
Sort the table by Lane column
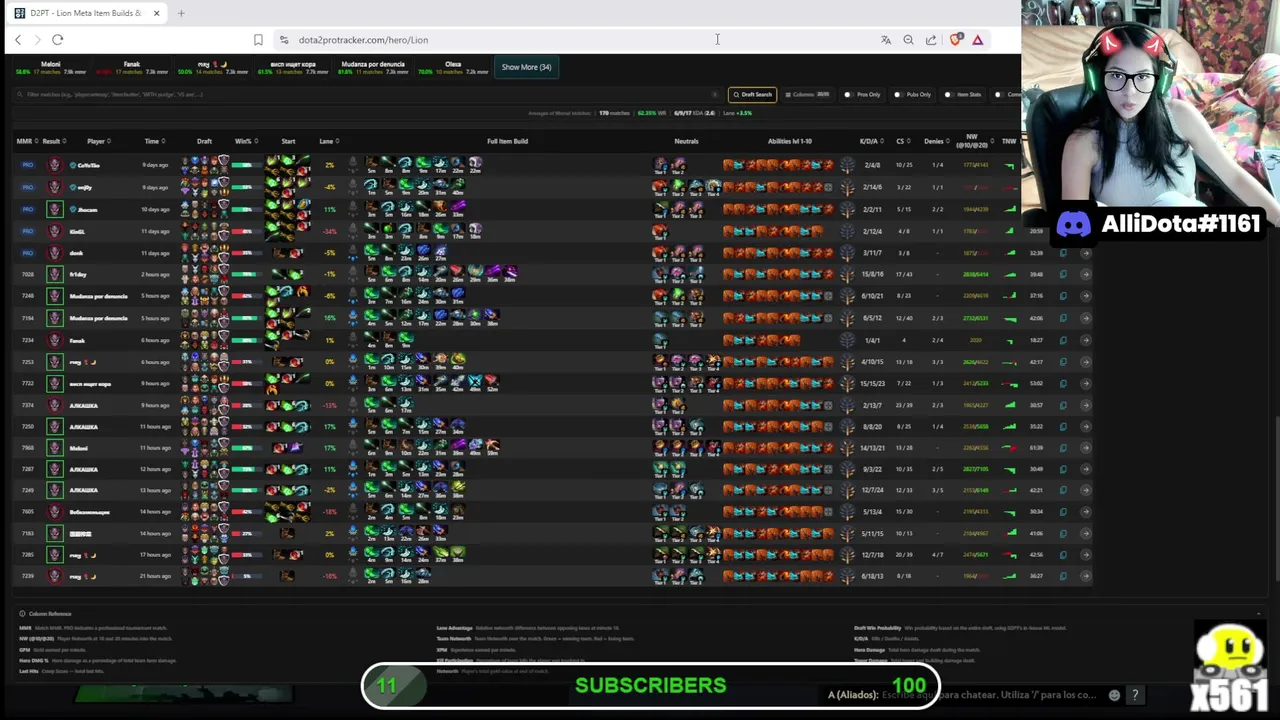[x=328, y=141]
